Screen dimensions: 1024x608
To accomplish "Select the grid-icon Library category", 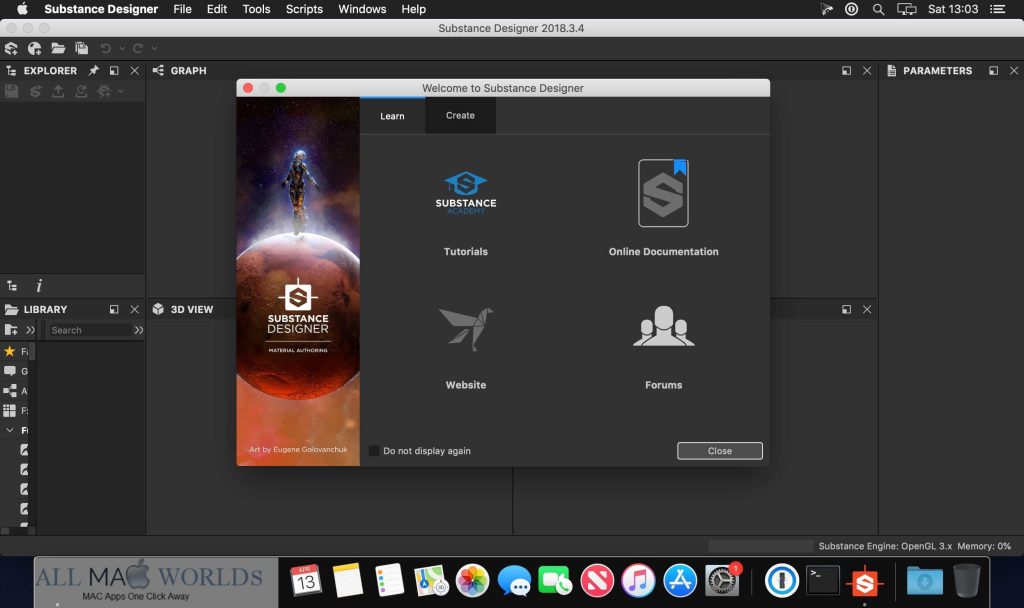I will (10, 411).
